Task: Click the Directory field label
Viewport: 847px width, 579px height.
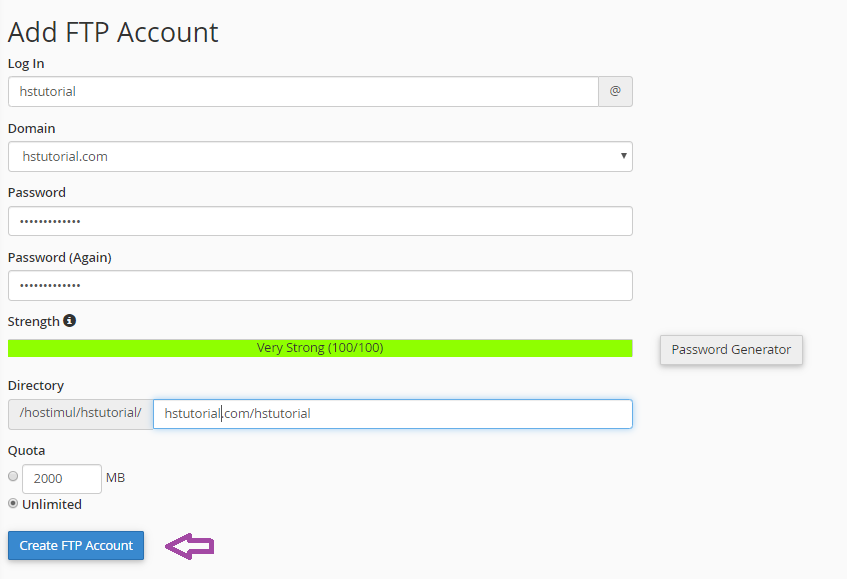Action: 36,385
